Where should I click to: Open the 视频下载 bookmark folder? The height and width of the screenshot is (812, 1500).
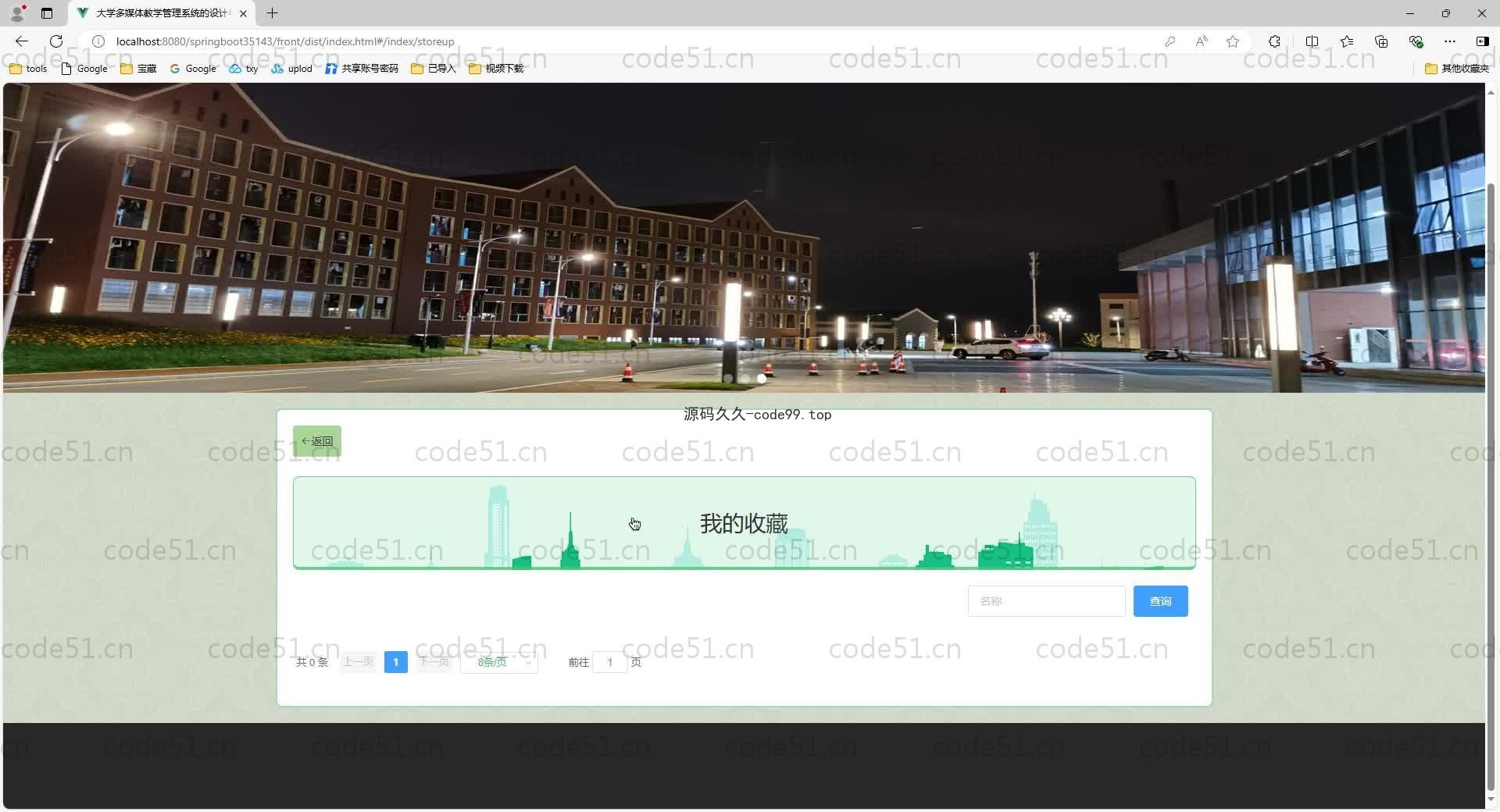[x=496, y=69]
